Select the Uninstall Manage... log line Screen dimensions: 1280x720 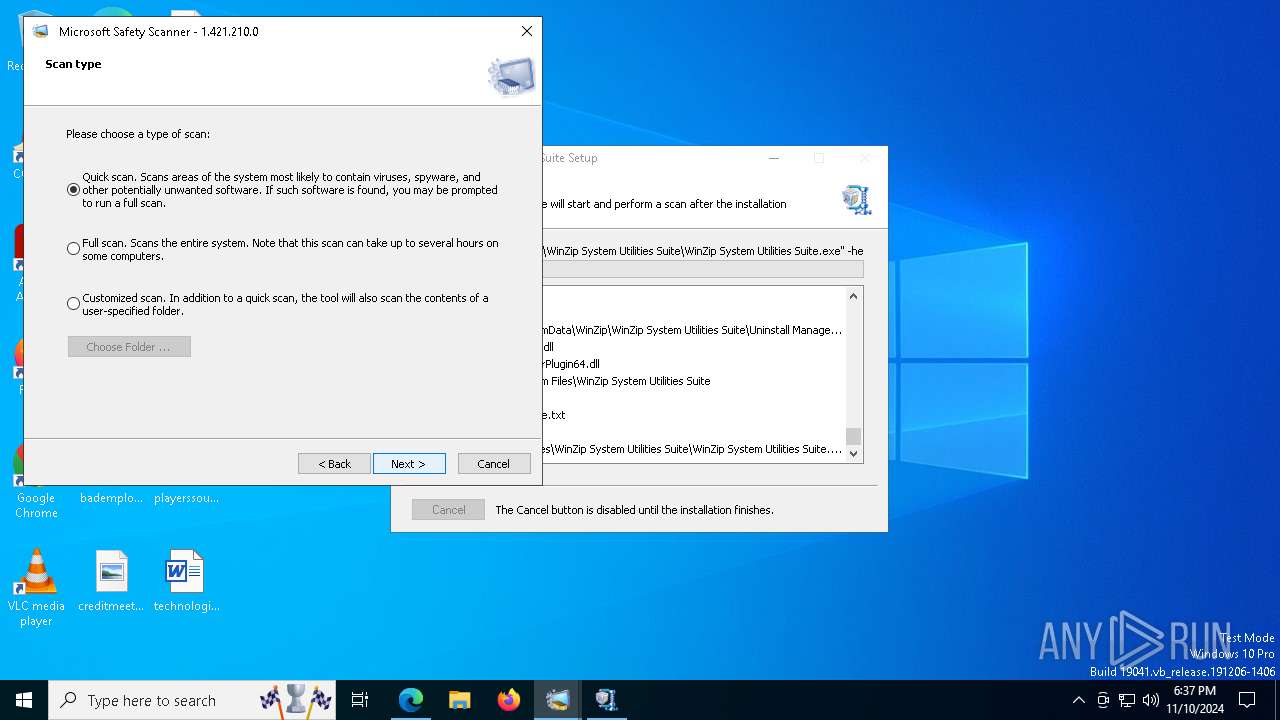tap(693, 330)
